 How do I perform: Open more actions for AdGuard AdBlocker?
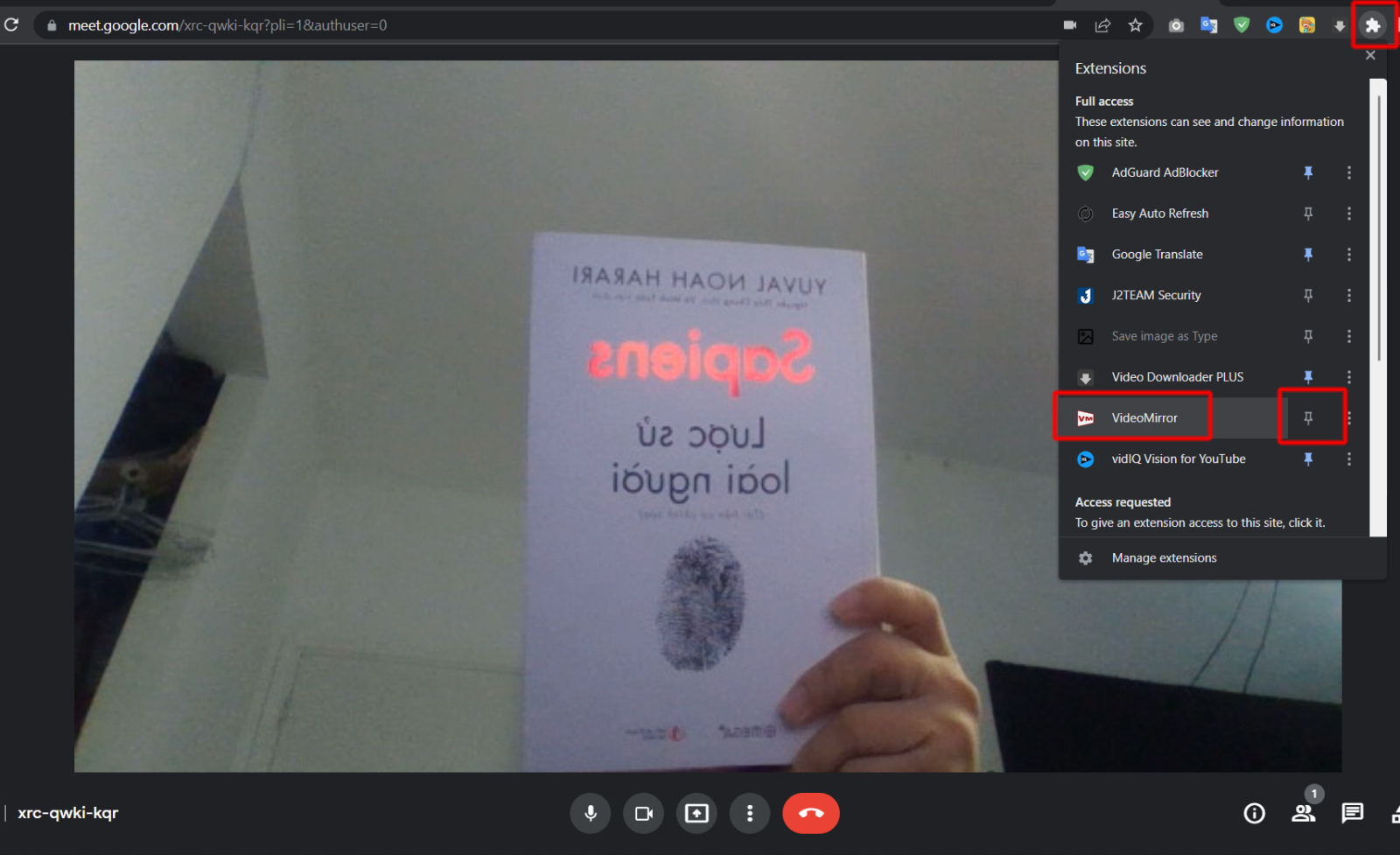(x=1349, y=172)
